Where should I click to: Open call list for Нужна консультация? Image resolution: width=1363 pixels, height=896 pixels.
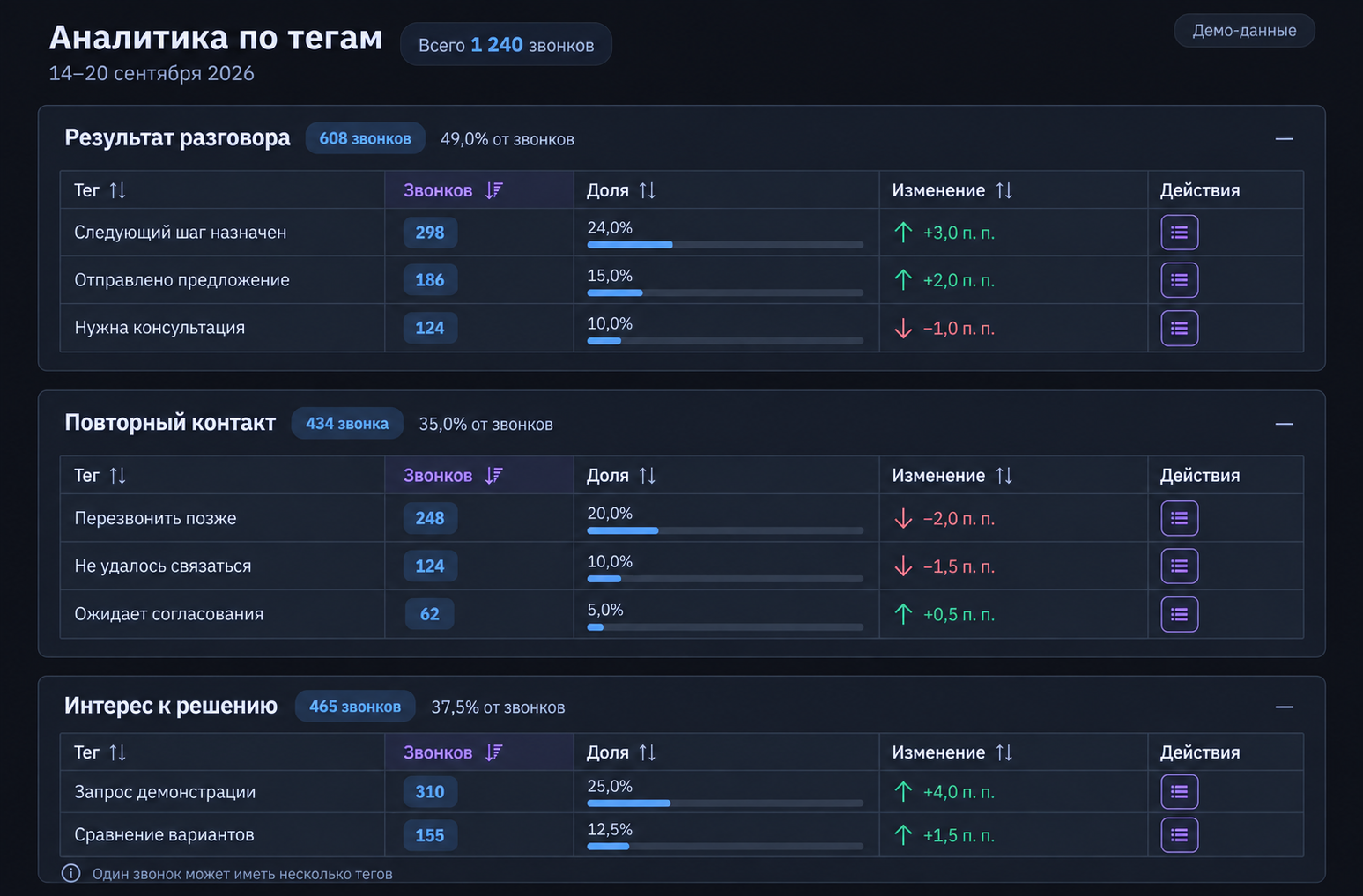tap(1179, 329)
